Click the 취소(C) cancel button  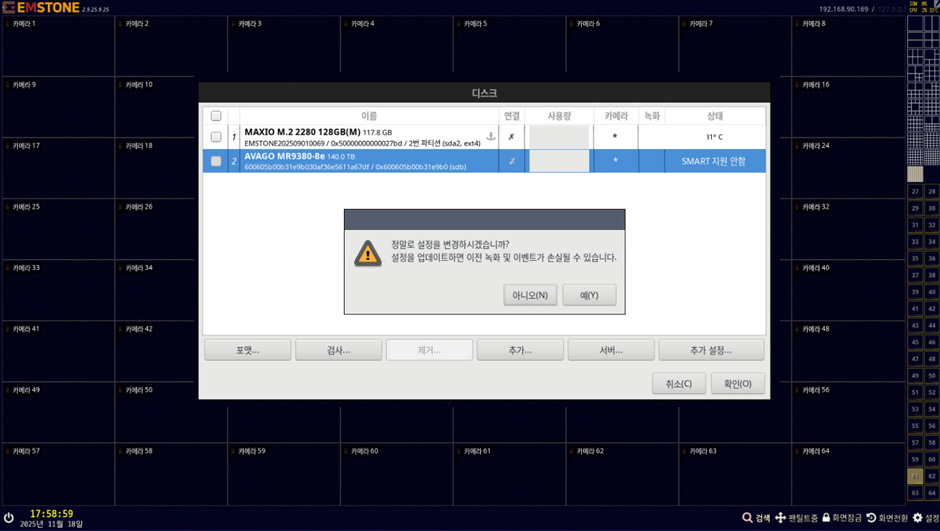click(x=679, y=384)
